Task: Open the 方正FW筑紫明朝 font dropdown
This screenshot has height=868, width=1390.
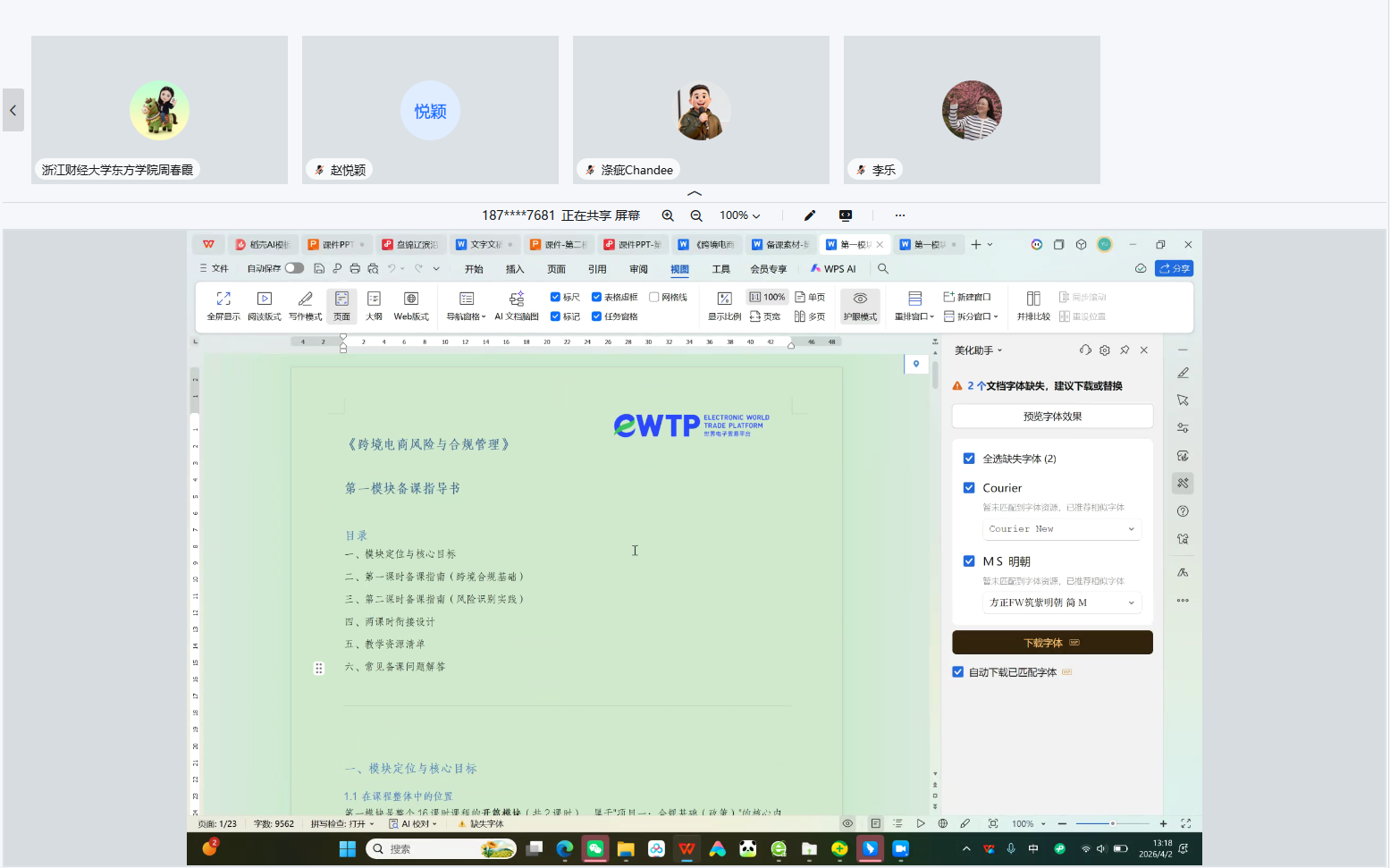Action: point(1062,603)
